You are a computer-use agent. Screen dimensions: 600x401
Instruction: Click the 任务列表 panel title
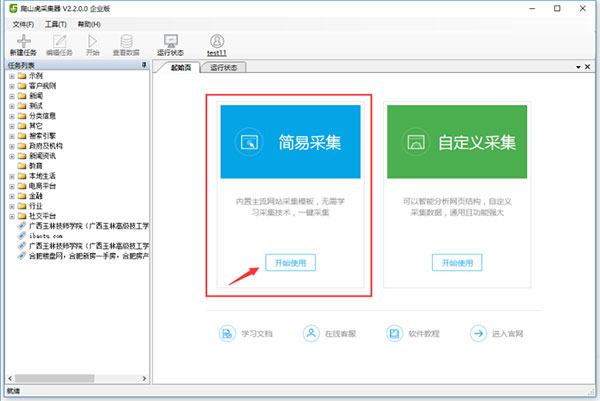21,65
